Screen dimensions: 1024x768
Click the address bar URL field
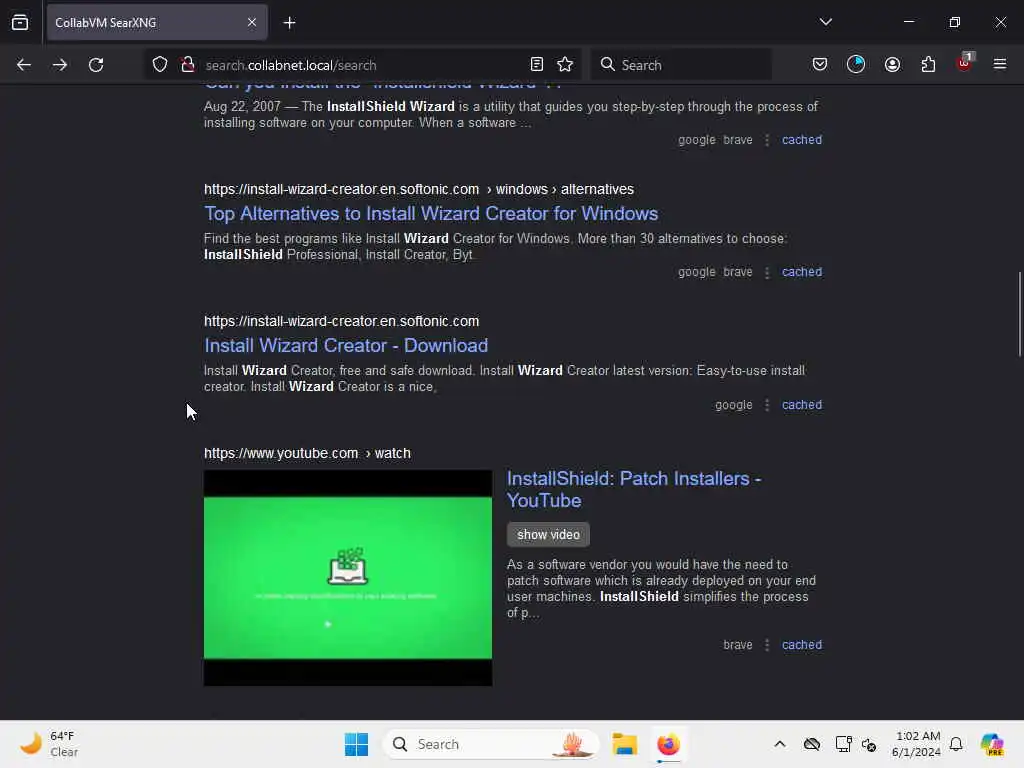362,65
